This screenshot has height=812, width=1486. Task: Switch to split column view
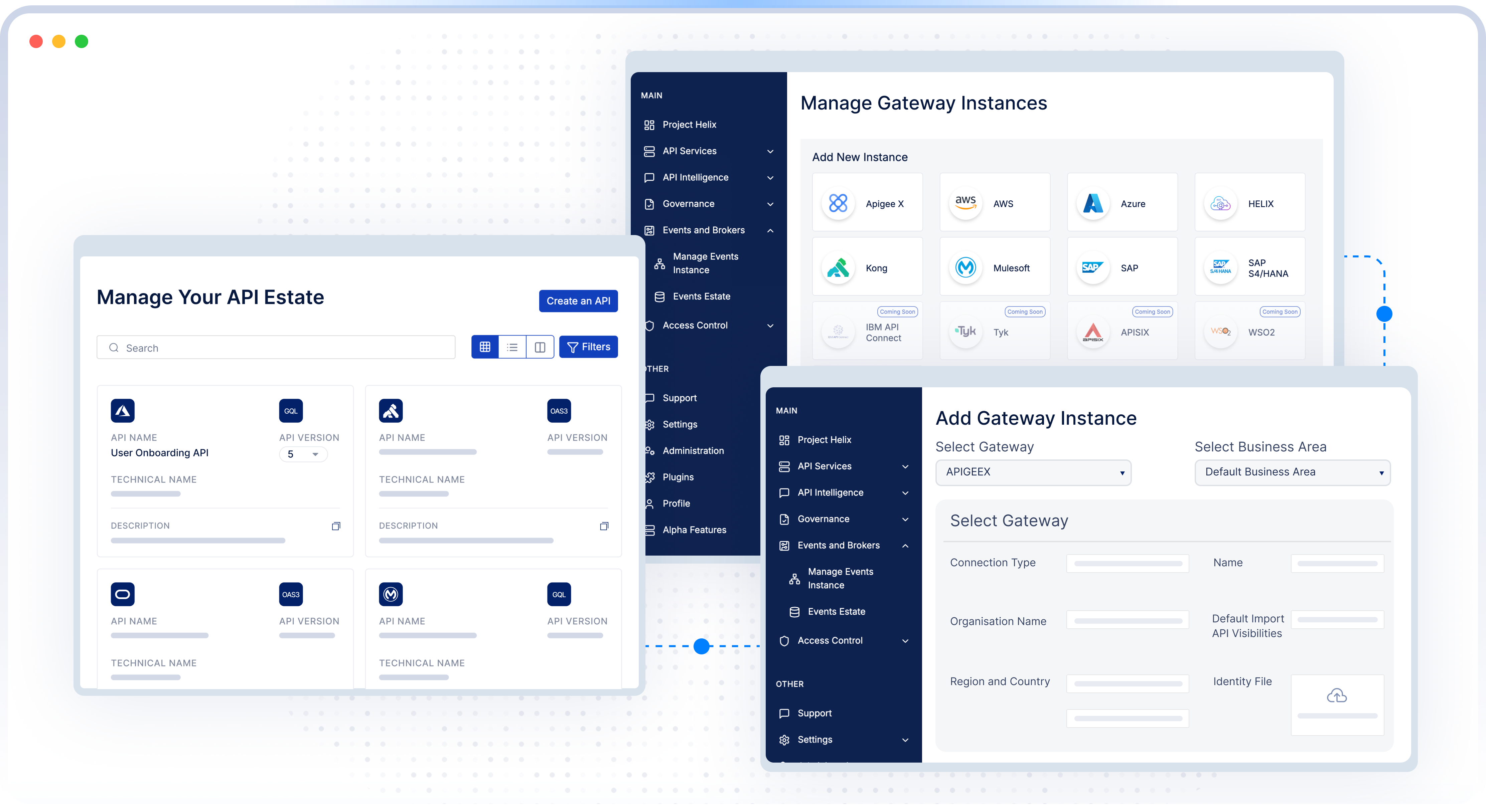(540, 347)
